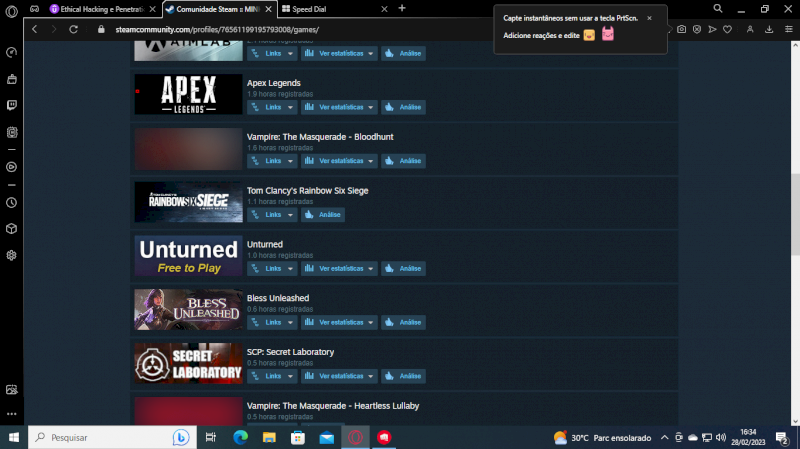
Task: Switch to Ethical Hacking e Penetration tab
Action: coord(103,9)
